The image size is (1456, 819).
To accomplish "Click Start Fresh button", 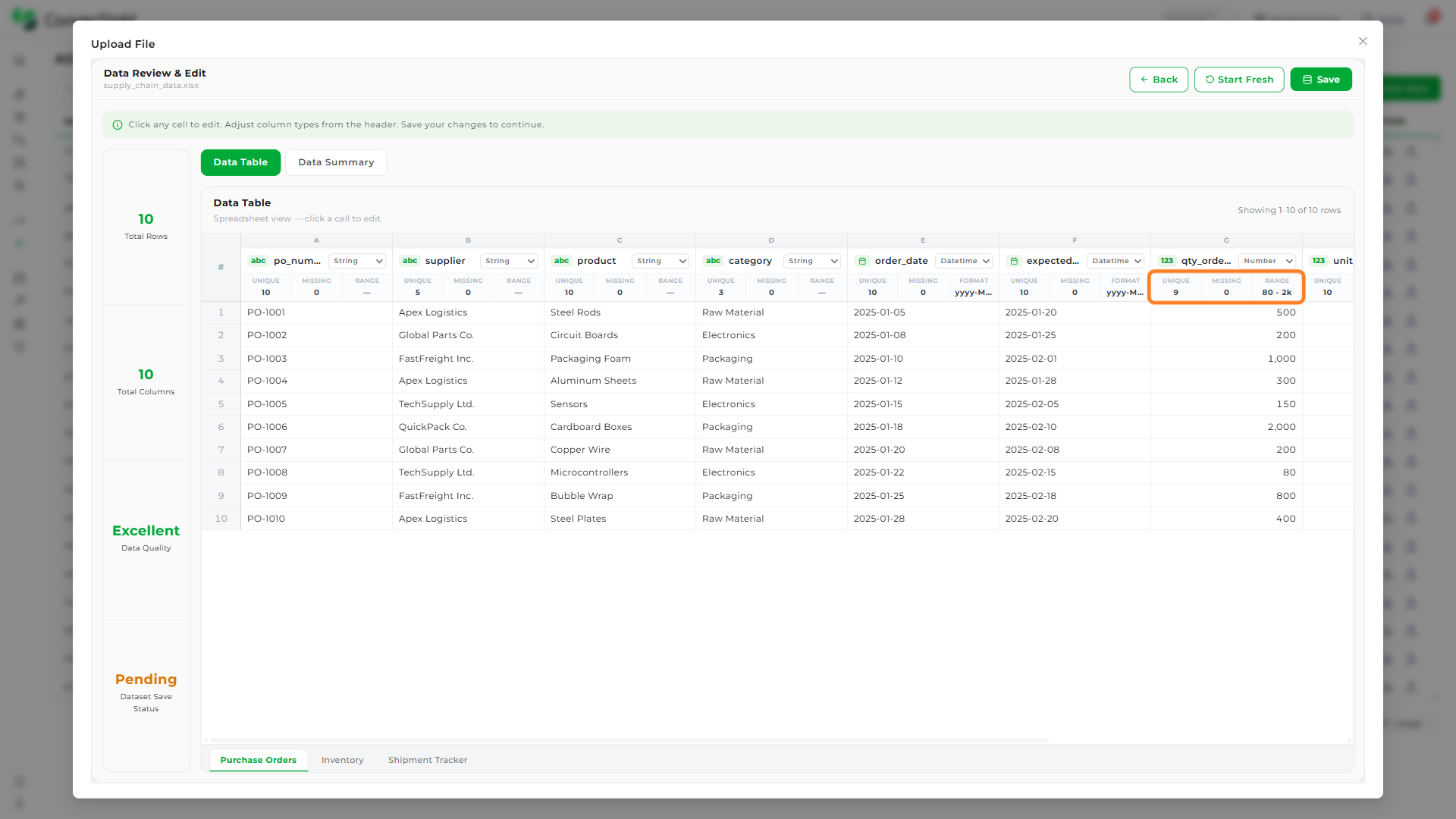I will 1239,80.
